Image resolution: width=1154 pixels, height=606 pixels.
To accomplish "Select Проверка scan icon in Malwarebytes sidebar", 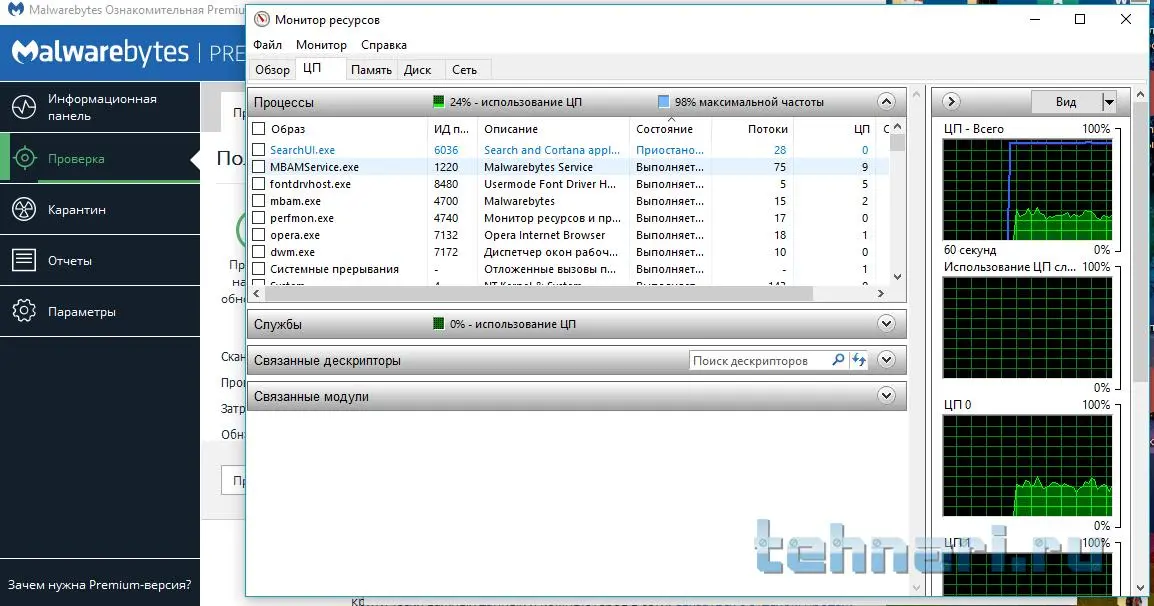I will coord(24,158).
